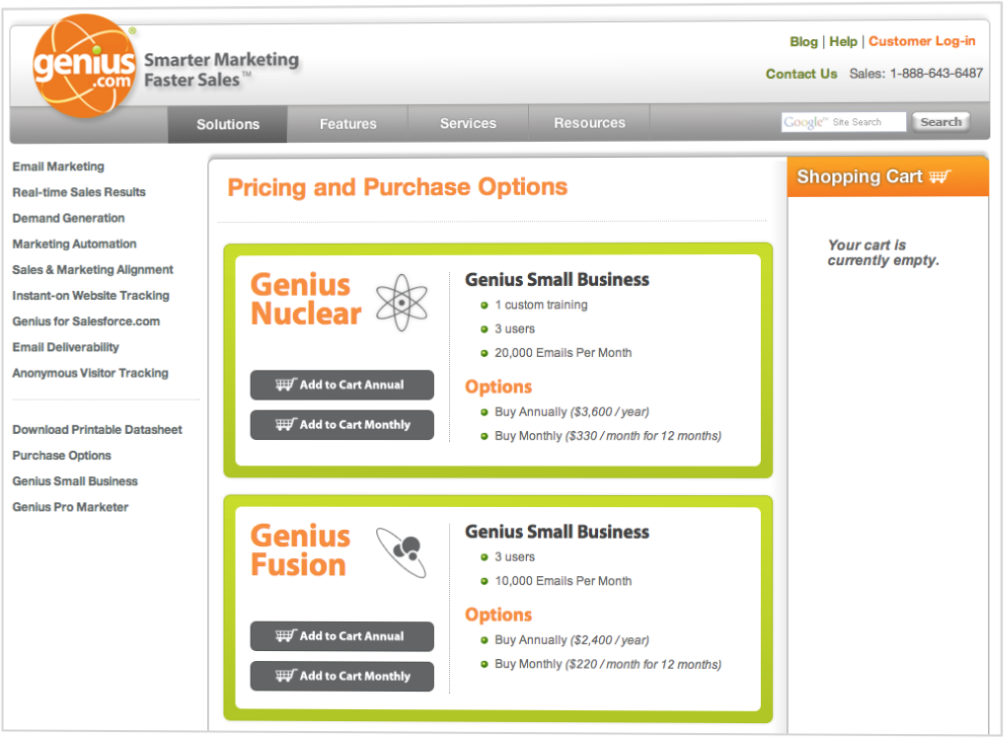
Task: Open Genius Pro Marketer link
Action: tap(70, 507)
